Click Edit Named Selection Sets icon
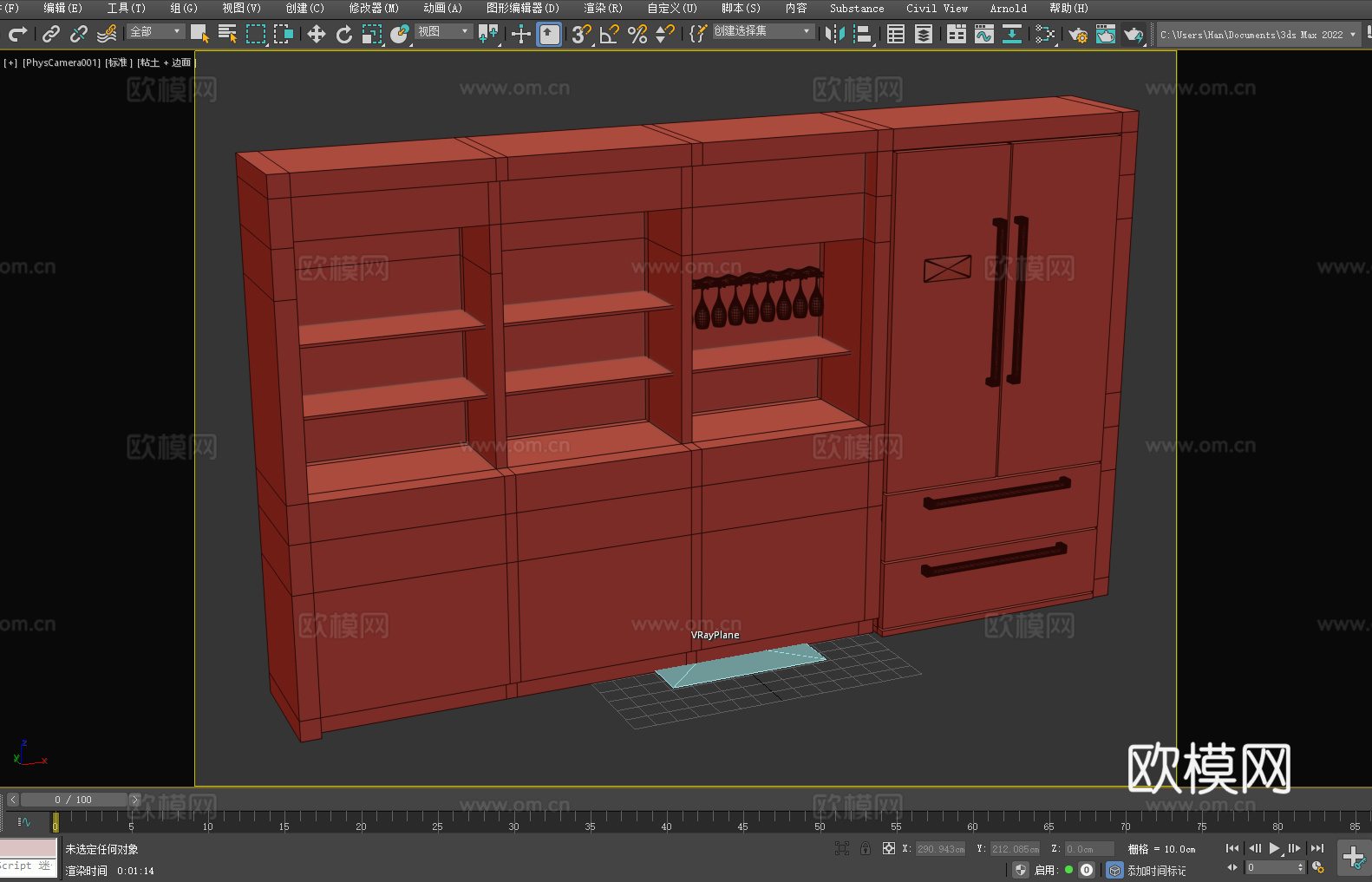The image size is (1372, 882). [697, 35]
